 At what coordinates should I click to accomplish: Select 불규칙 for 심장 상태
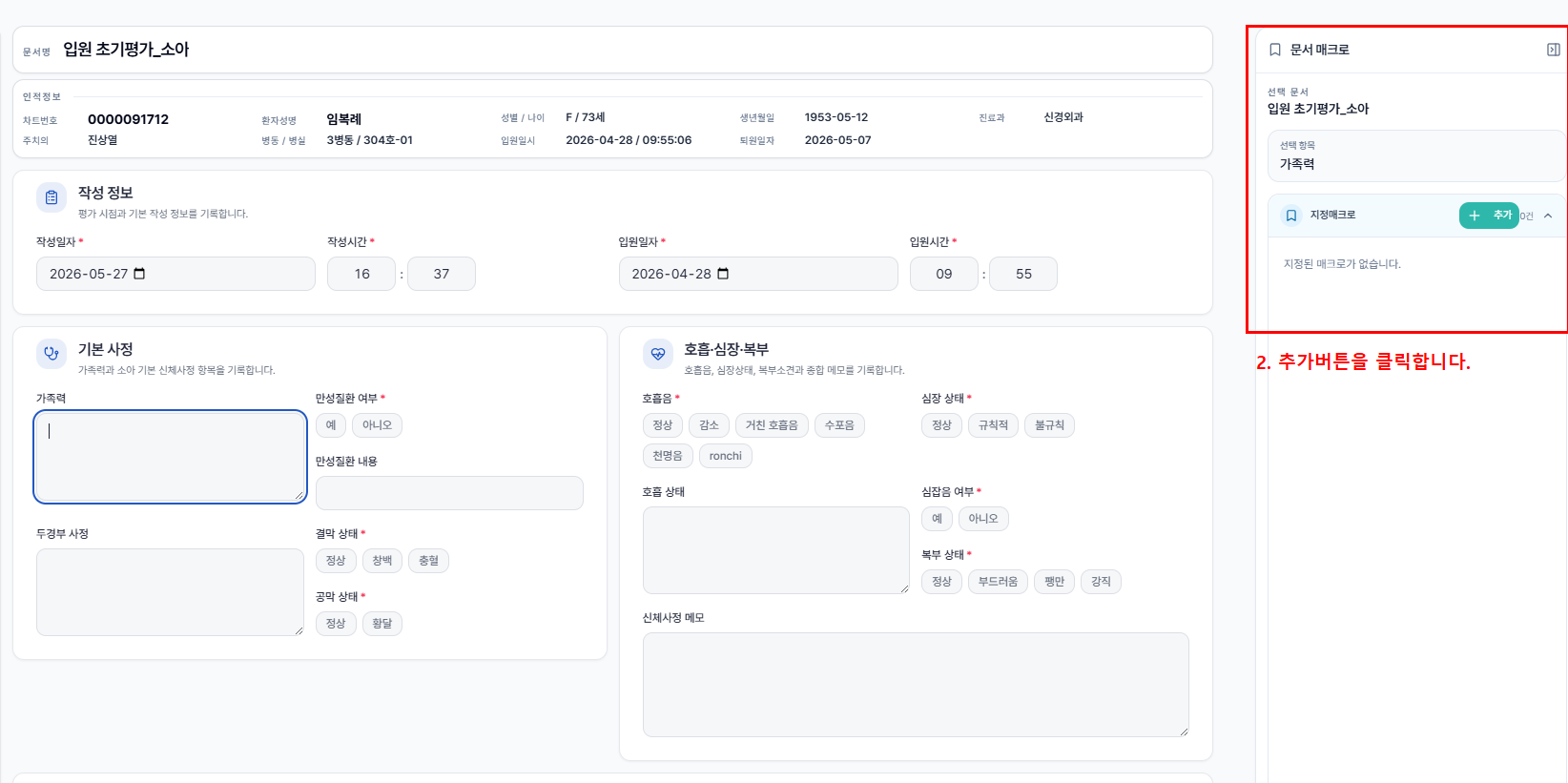[1049, 425]
